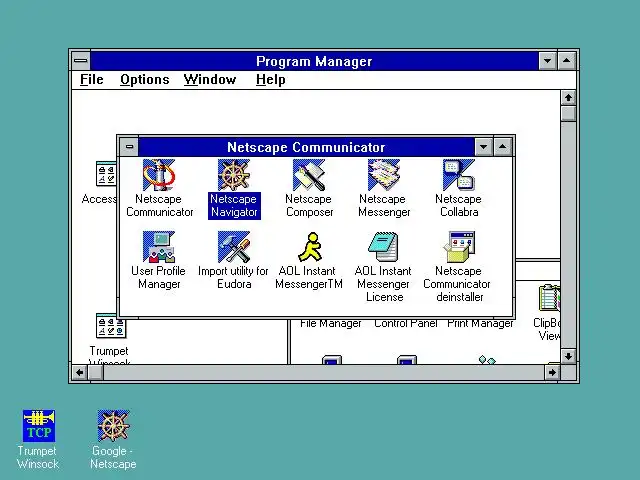Click the horizontal scrollbar right arrow
This screenshot has width=640, height=480.
click(552, 372)
